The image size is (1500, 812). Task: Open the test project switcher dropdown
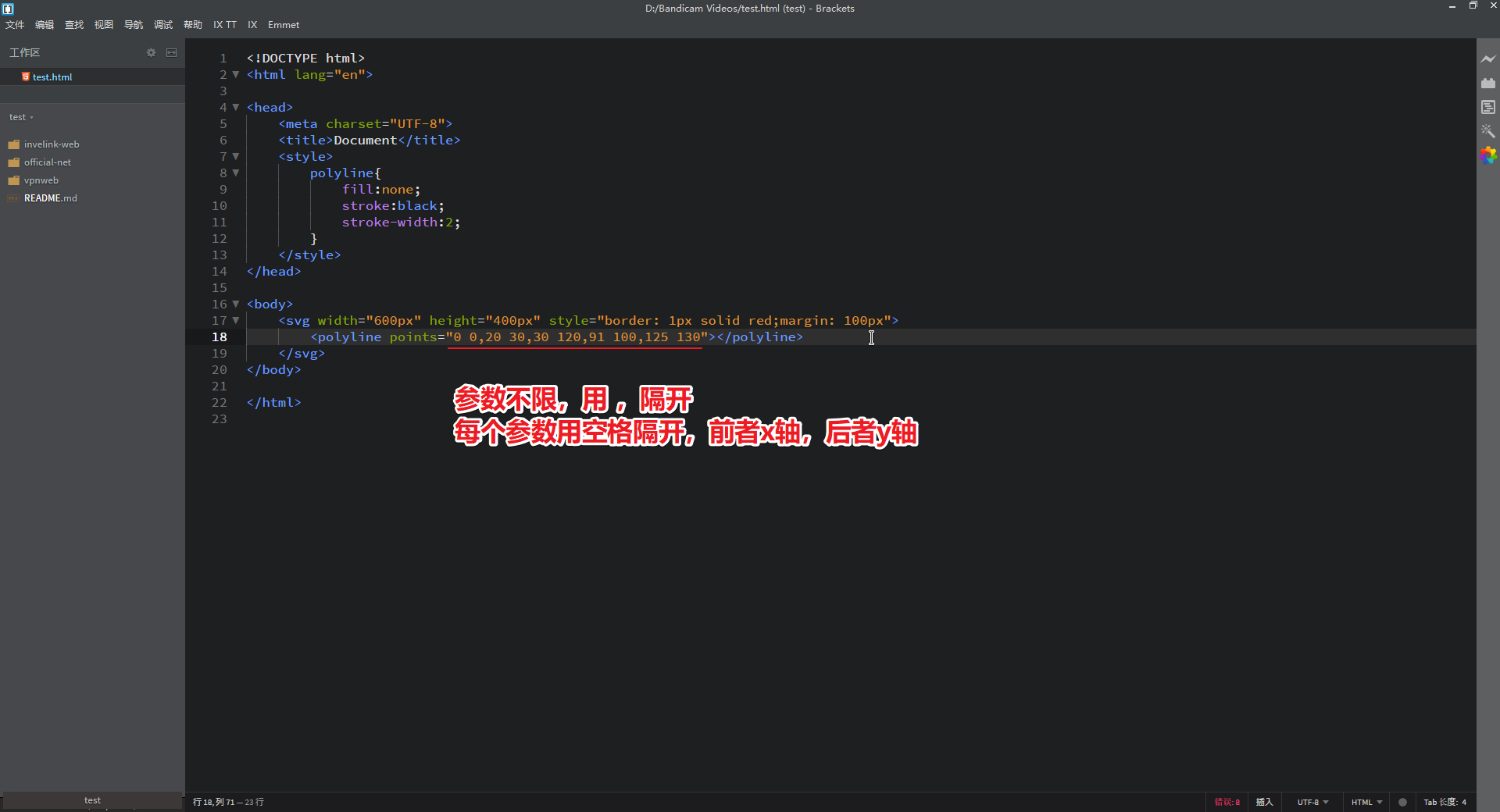(20, 117)
